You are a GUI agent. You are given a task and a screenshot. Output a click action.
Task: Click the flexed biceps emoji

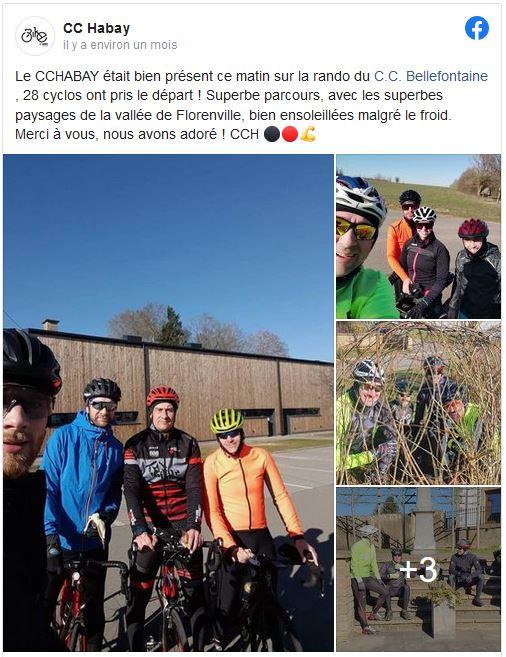308,135
